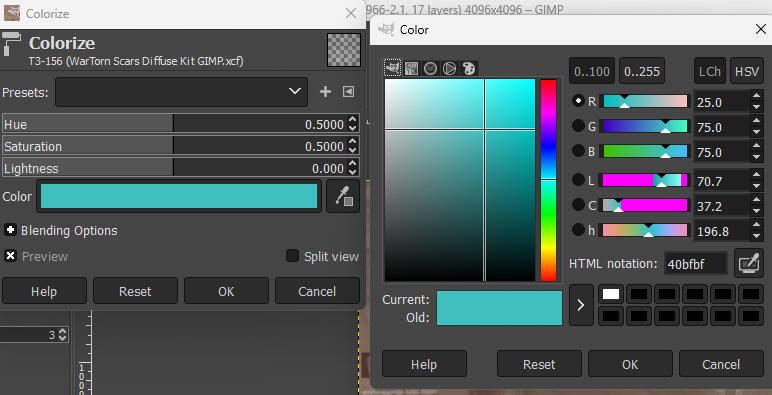Open the Presets dropdown

point(181,92)
